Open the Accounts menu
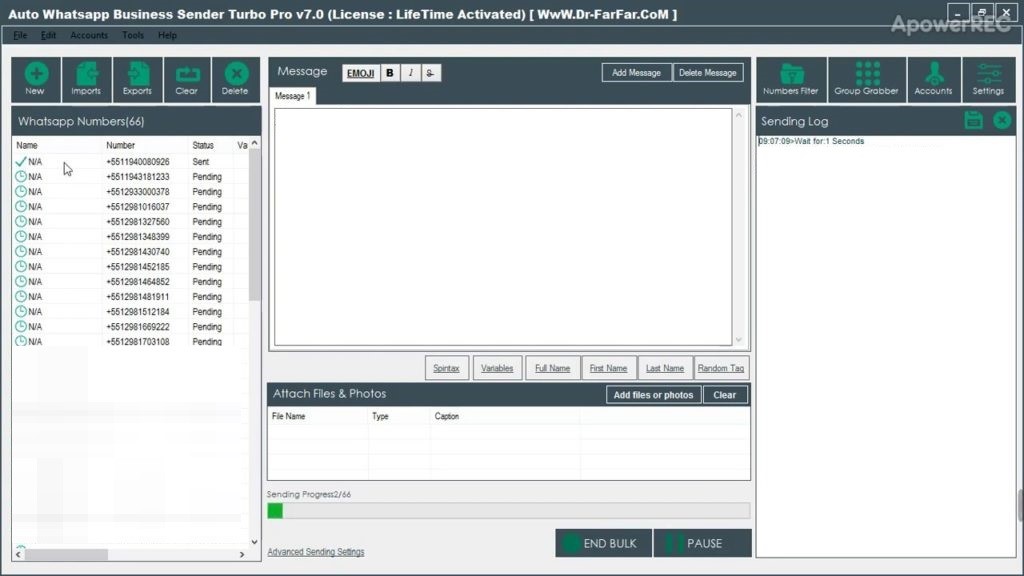The height and width of the screenshot is (576, 1024). pyautogui.click(x=89, y=35)
